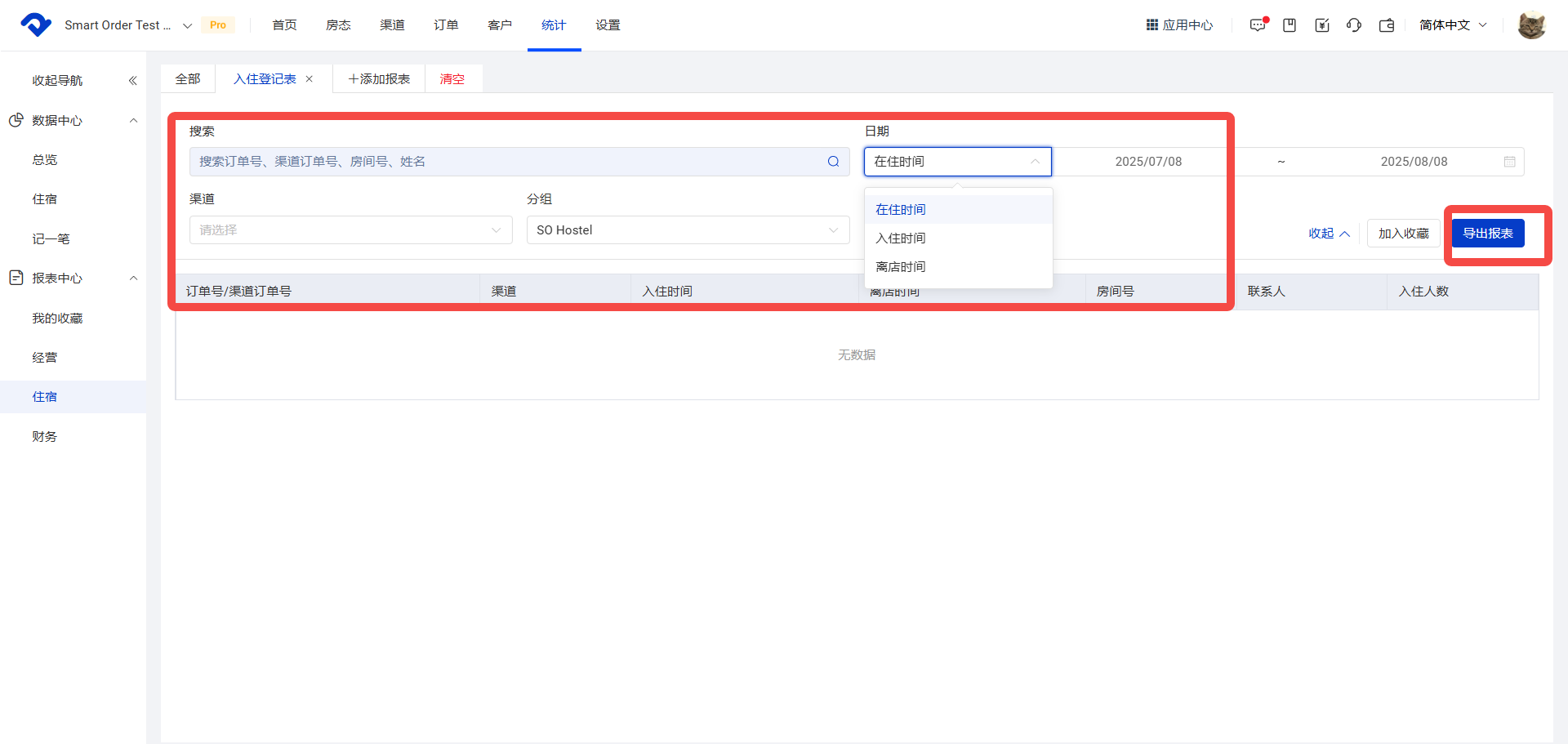The height and width of the screenshot is (744, 1568).
Task: Open the 渠道 select dropdown
Action: click(350, 230)
